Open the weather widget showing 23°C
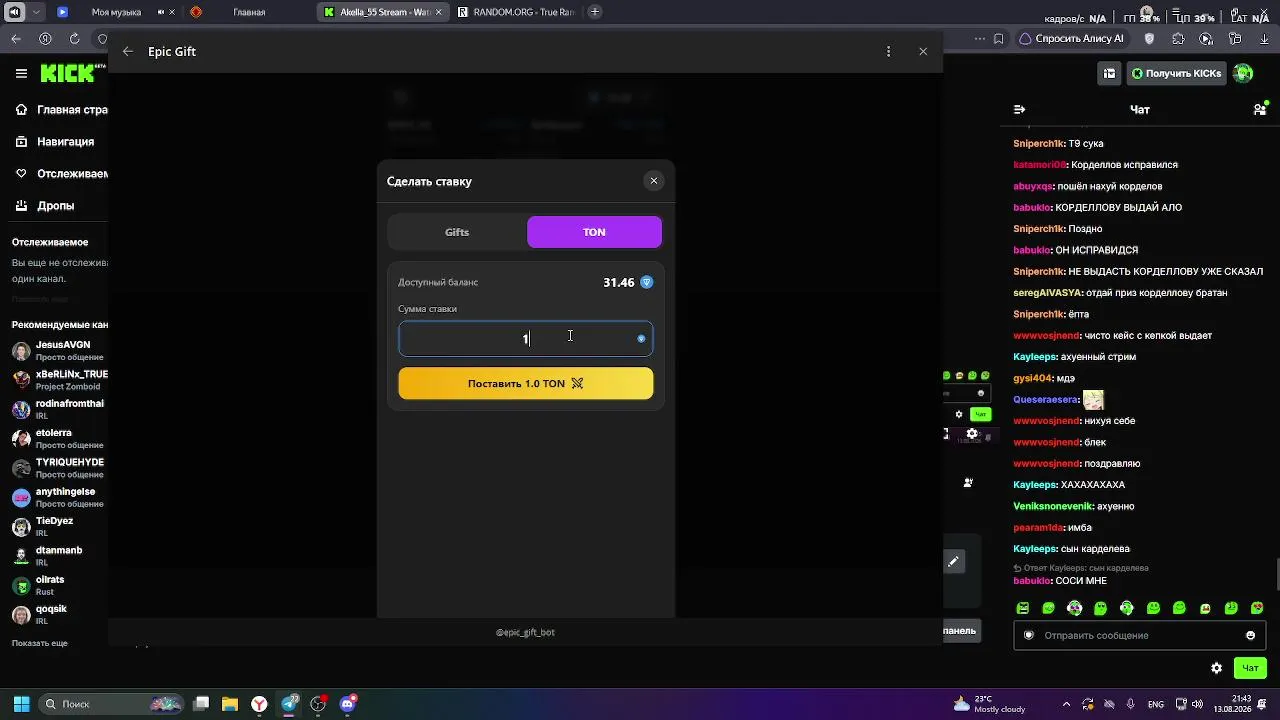This screenshot has height=720, width=1280. click(990, 704)
